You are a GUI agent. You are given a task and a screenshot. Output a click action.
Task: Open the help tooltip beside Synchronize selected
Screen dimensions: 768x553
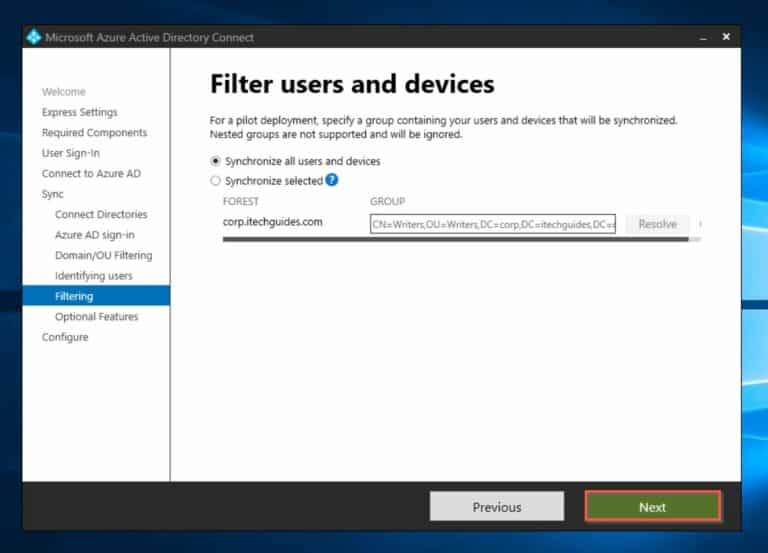(332, 180)
